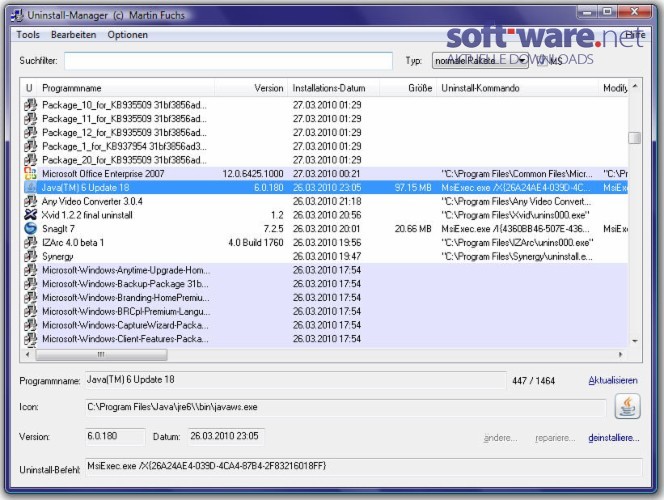The image size is (664, 500).
Task: Click the IZArc 4.0 beta 1 icon
Action: [30, 243]
